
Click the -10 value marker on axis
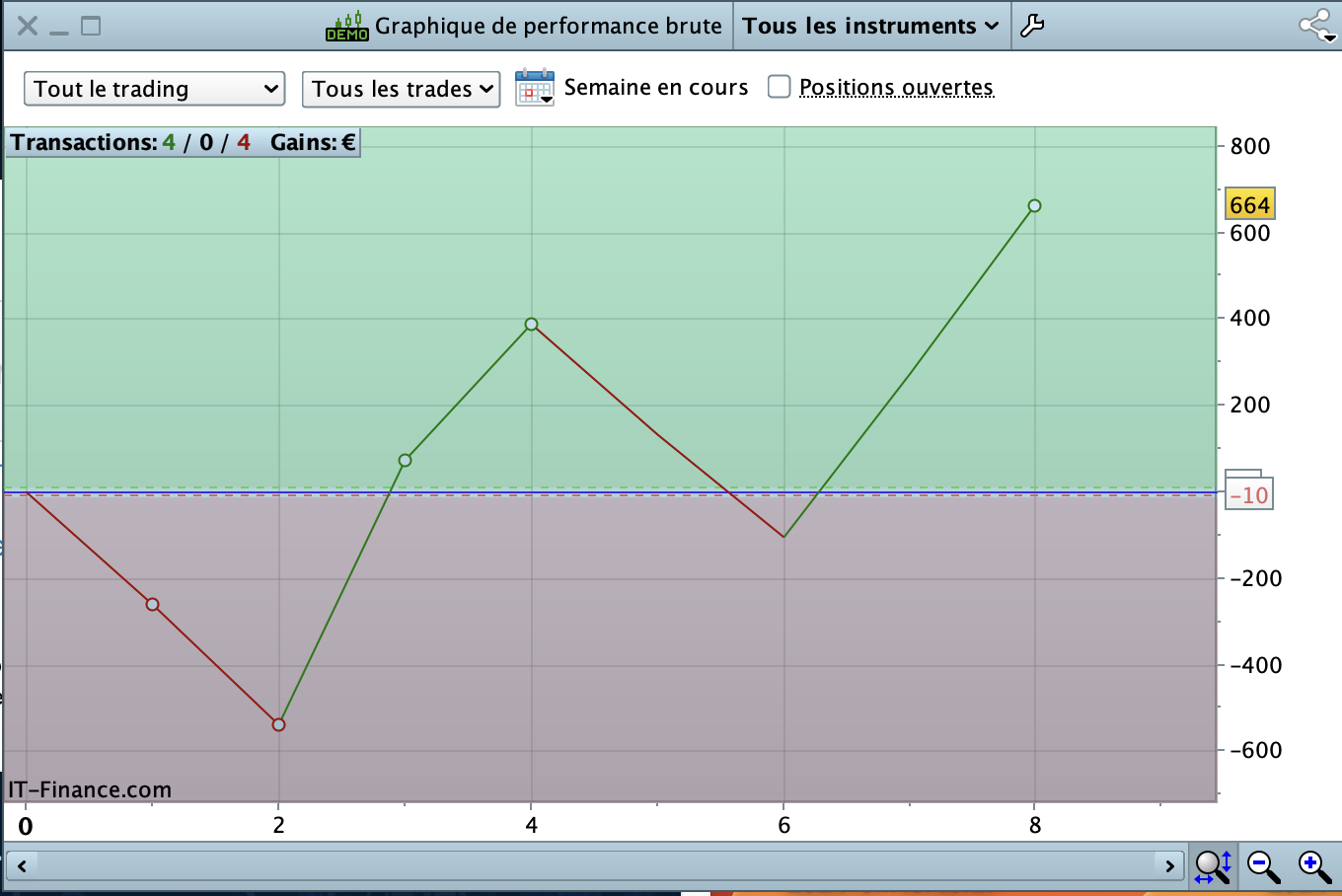tap(1249, 494)
